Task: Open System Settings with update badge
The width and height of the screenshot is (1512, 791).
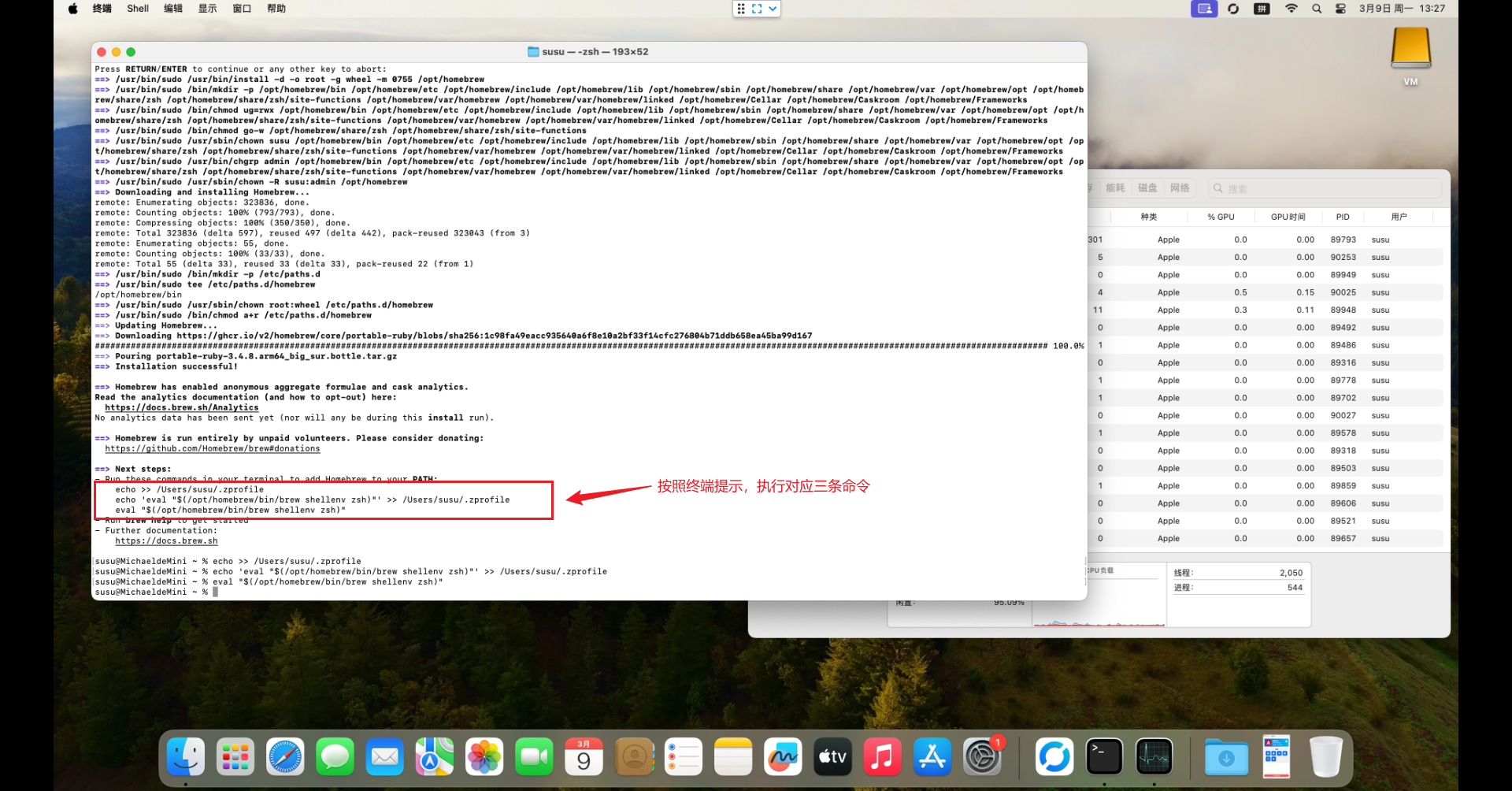Action: coord(982,757)
